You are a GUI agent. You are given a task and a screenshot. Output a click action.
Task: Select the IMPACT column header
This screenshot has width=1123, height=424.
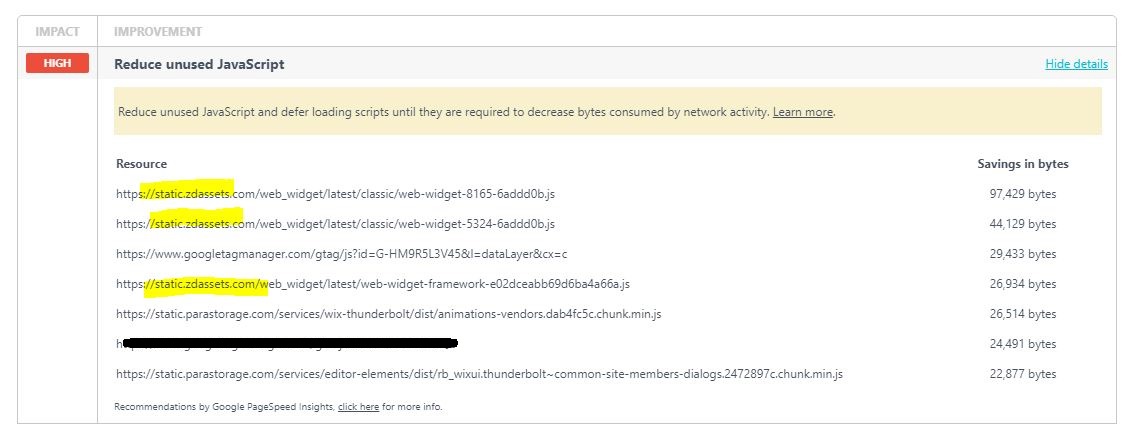(x=57, y=32)
